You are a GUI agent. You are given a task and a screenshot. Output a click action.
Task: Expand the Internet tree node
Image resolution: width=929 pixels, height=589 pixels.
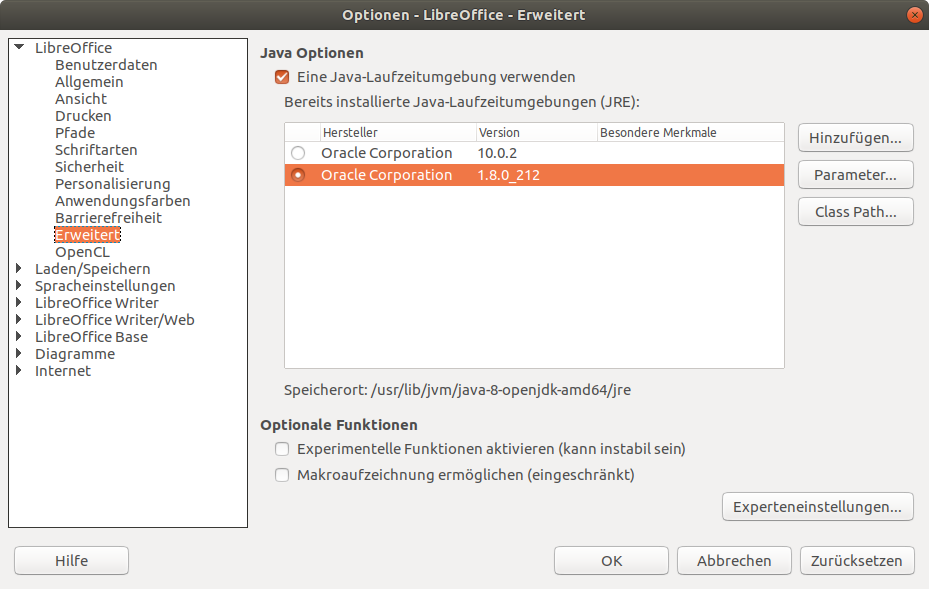[19, 370]
